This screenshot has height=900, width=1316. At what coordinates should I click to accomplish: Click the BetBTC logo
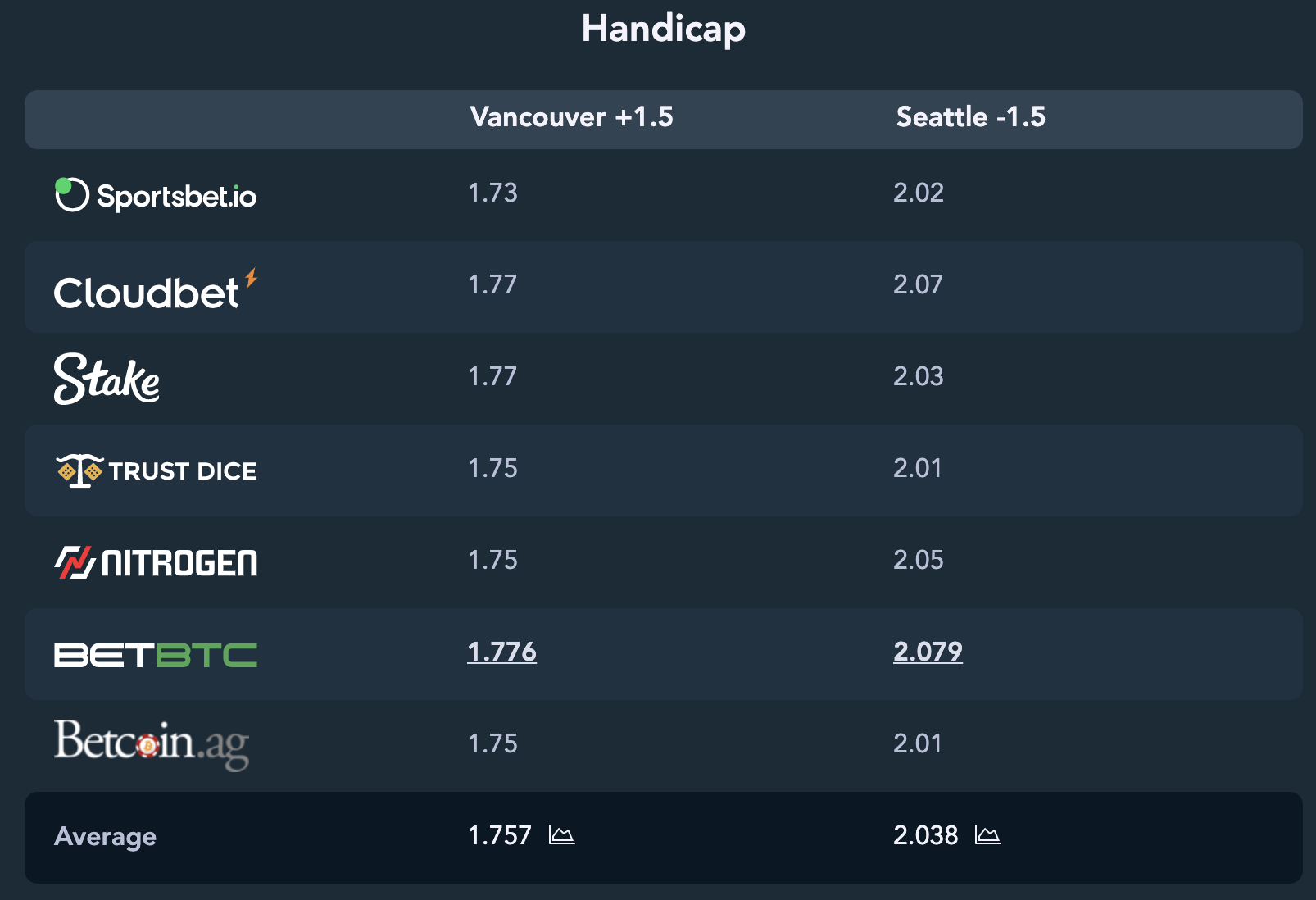(156, 655)
